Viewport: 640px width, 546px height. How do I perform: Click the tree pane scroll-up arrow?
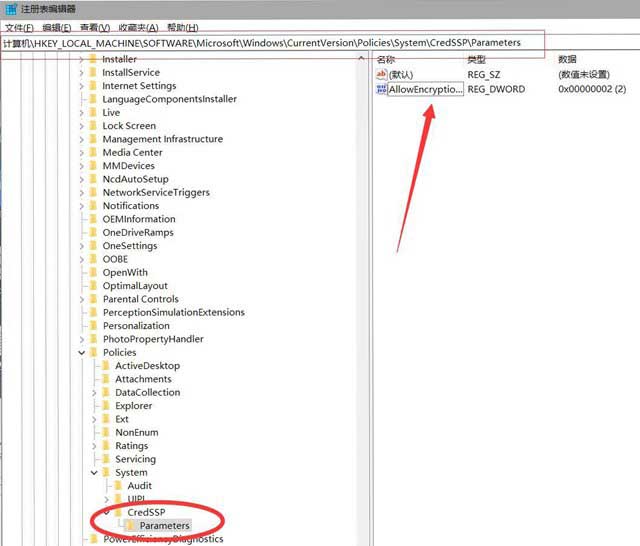(361, 59)
